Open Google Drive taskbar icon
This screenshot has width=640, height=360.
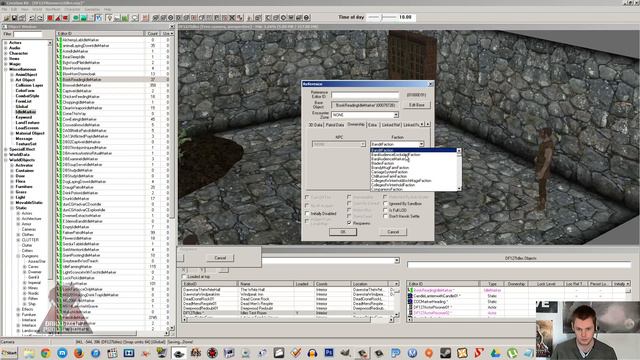[x=495, y=353]
